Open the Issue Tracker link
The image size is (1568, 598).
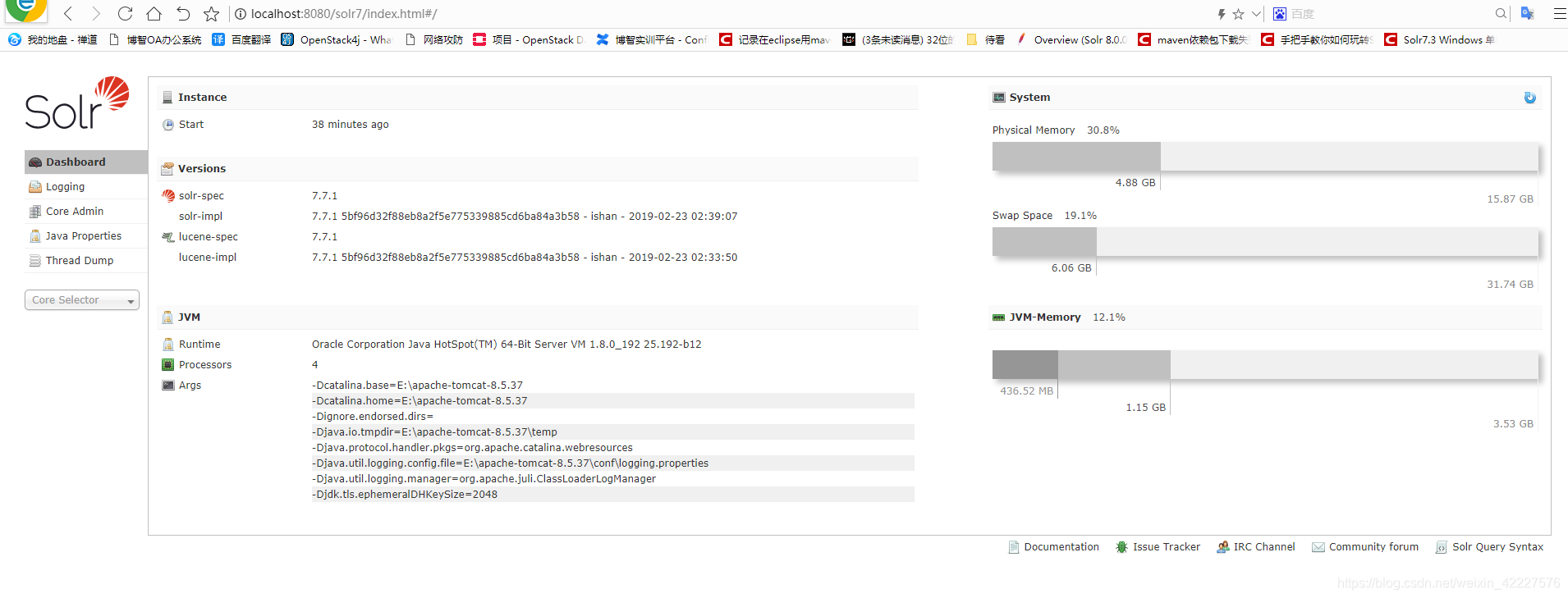pyautogui.click(x=1158, y=547)
